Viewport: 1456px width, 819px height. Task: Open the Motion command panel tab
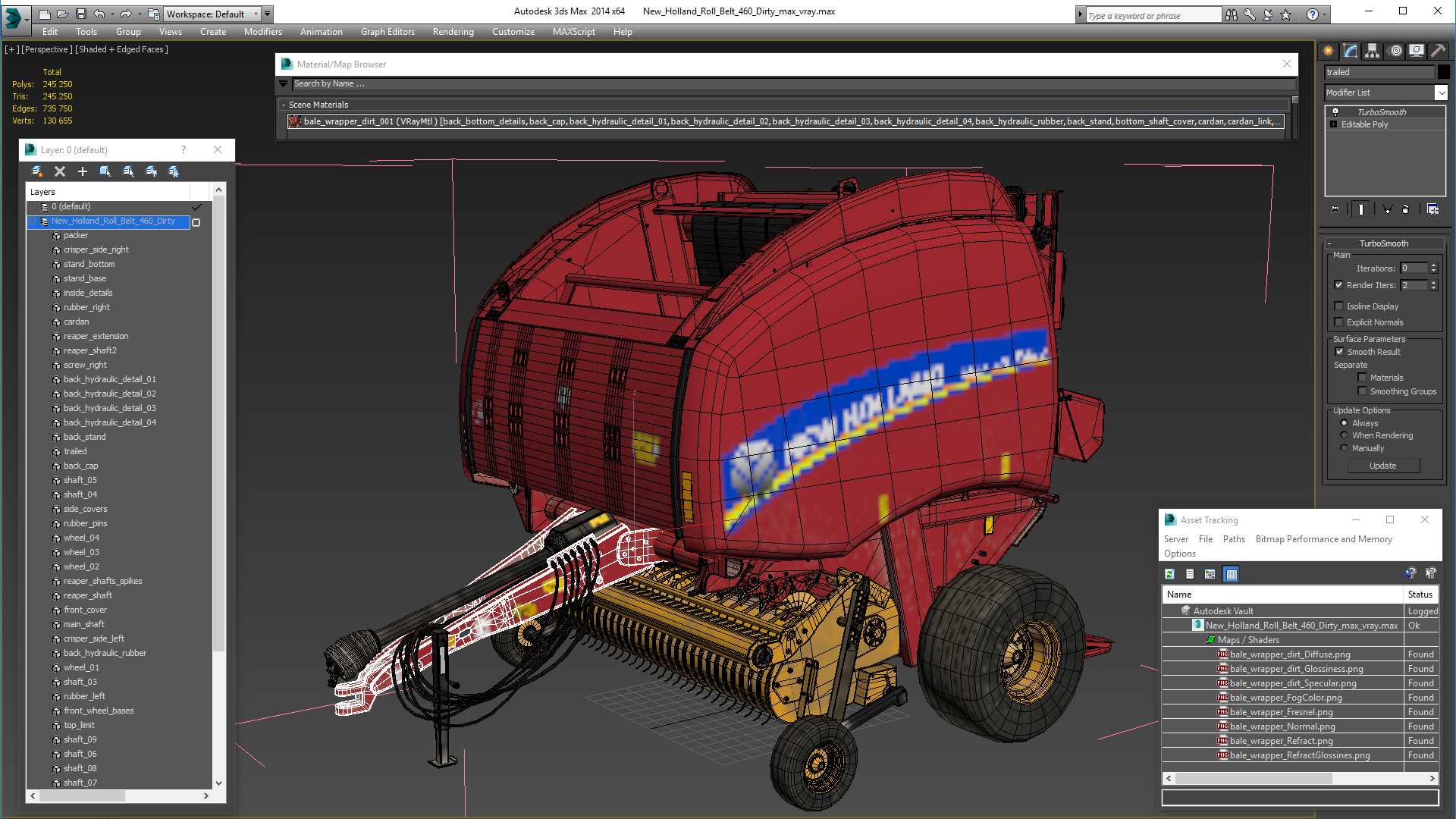[x=1395, y=51]
